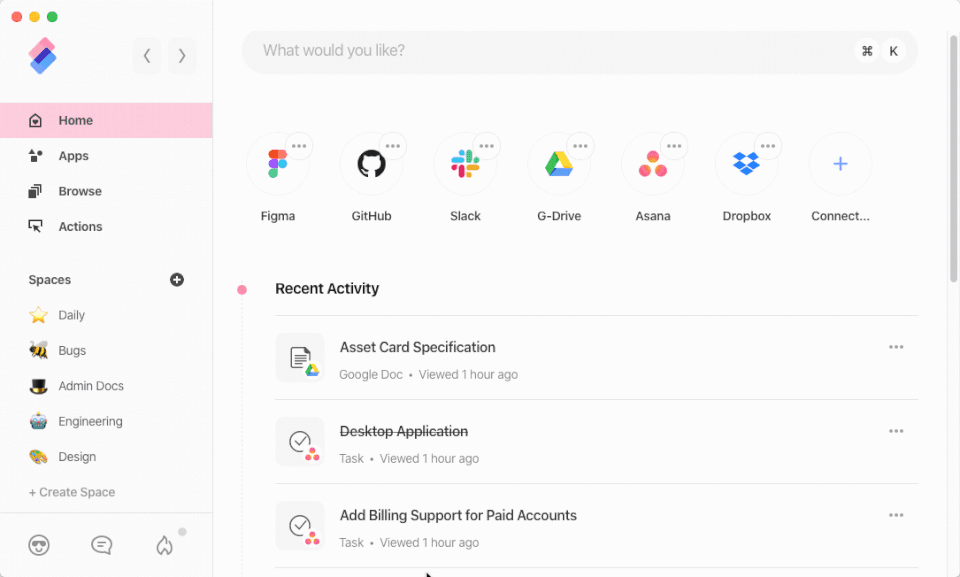Click the Recent Activity heading
This screenshot has width=960, height=577.
point(327,288)
